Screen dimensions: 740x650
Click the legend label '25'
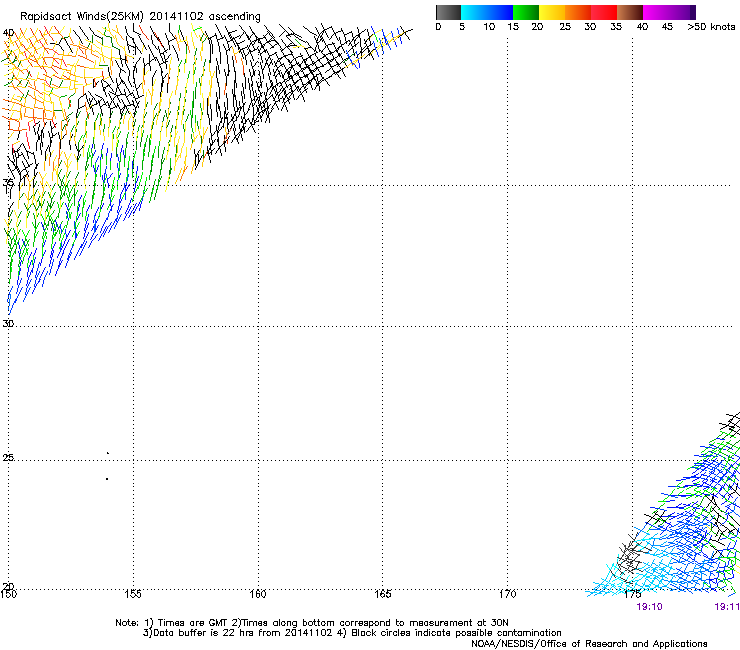coord(565,27)
